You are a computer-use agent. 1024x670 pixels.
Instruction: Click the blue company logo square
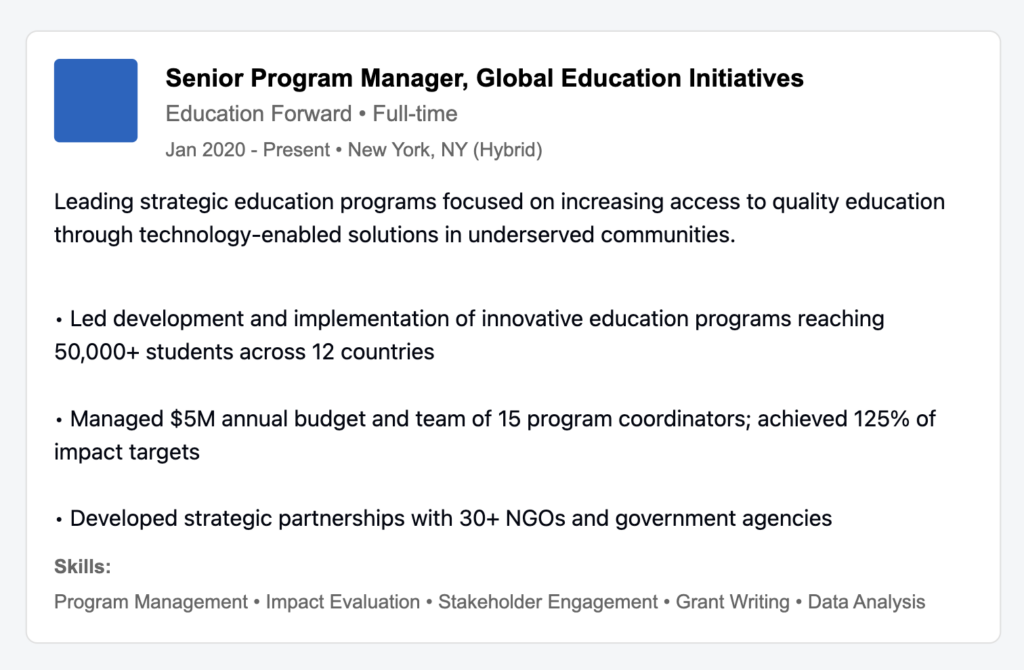95,101
